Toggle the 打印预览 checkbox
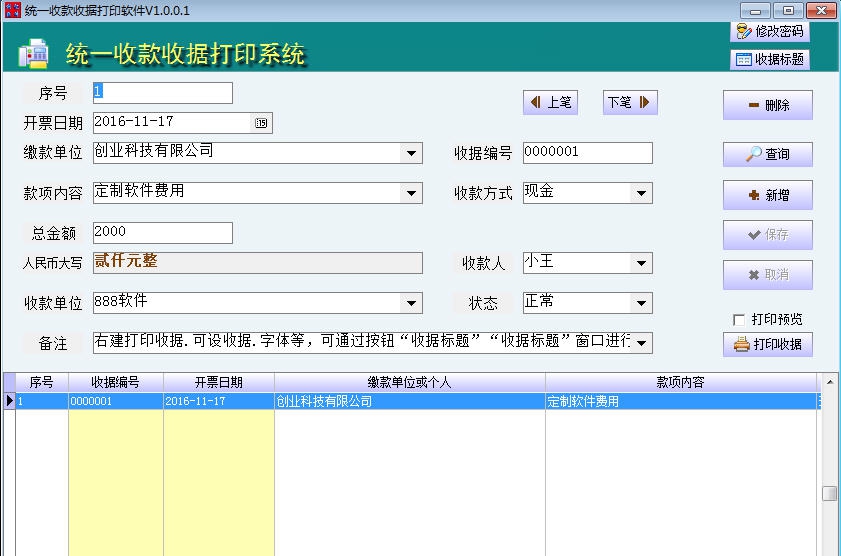Image resolution: width=841 pixels, height=556 pixels. (739, 320)
